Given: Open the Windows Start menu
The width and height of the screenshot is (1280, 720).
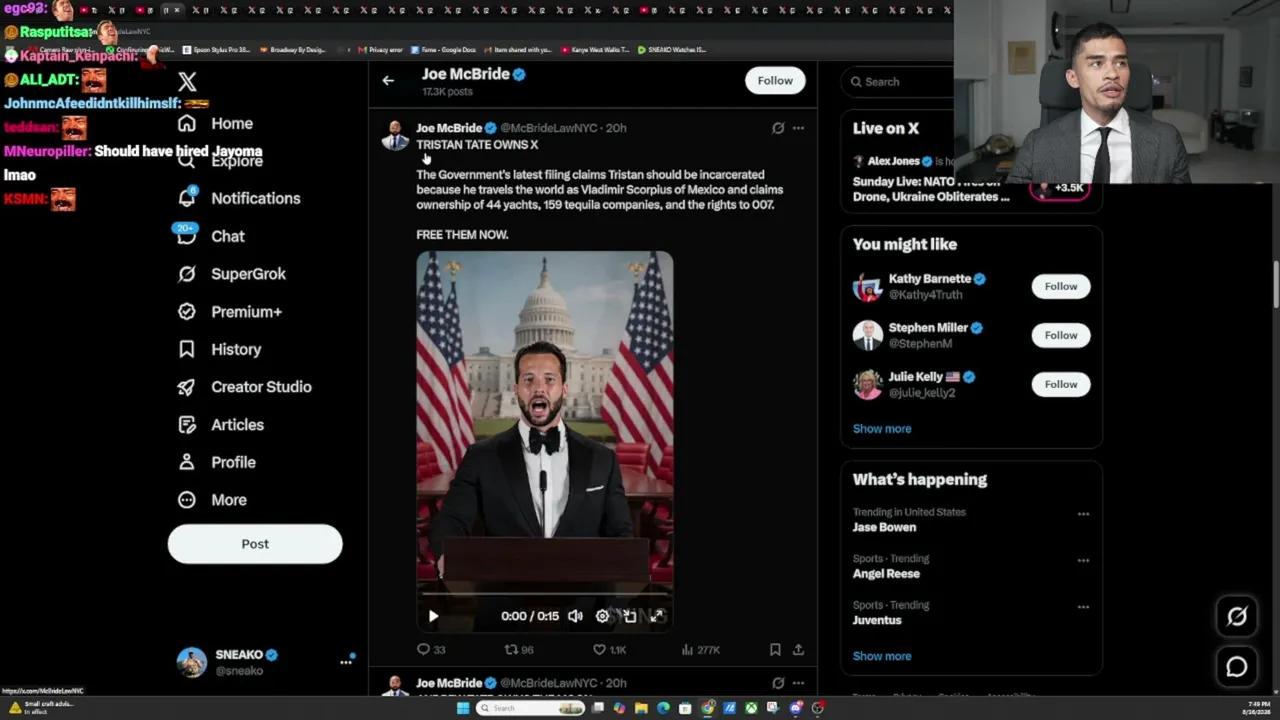Looking at the screenshot, I should [x=462, y=708].
